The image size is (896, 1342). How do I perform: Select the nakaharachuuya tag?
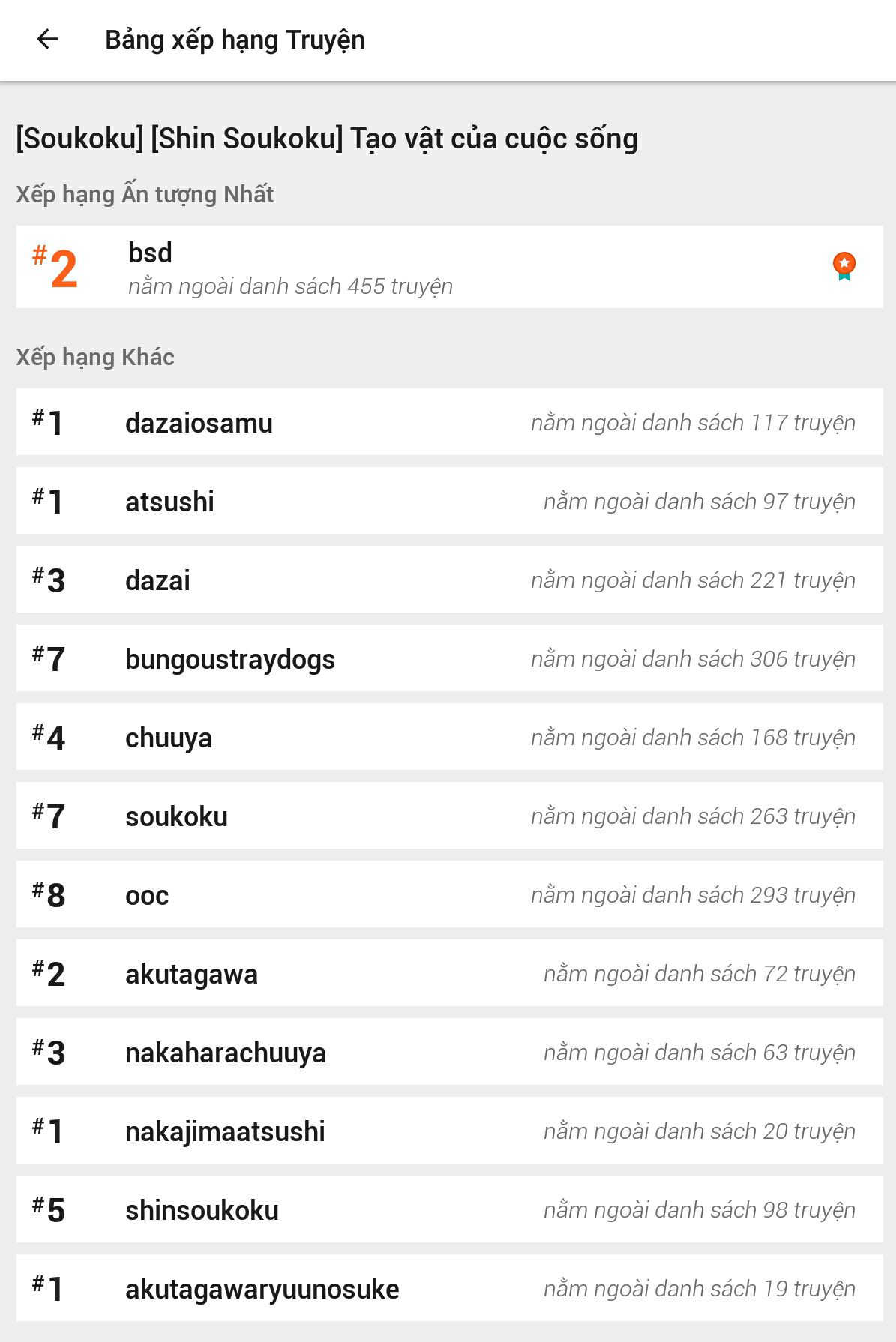pos(225,1053)
